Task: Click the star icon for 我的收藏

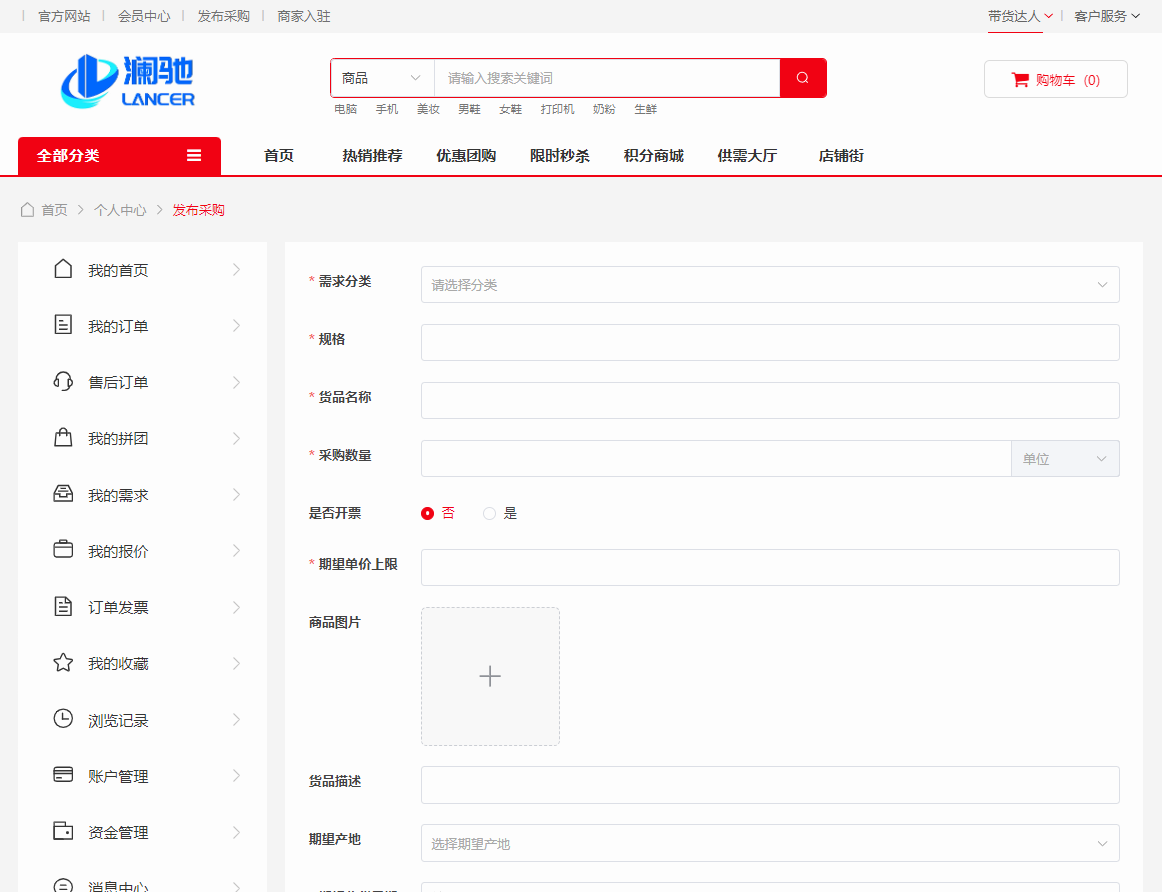Action: (63, 663)
